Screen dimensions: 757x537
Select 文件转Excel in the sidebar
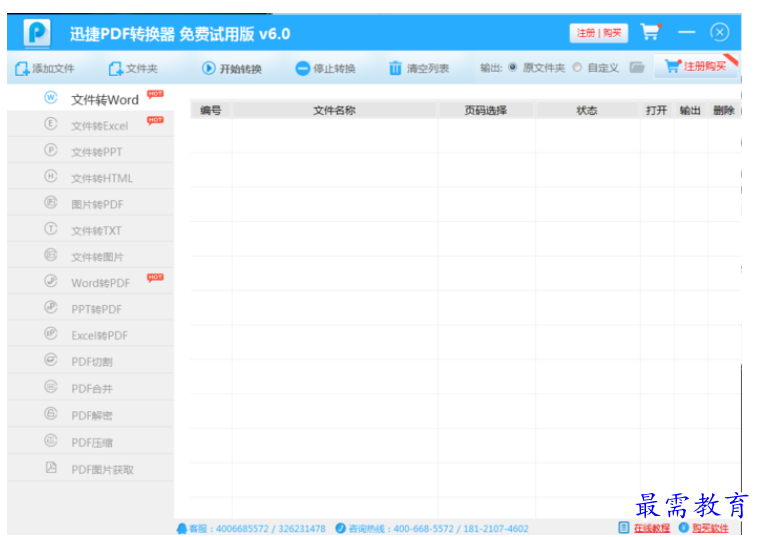tap(91, 126)
